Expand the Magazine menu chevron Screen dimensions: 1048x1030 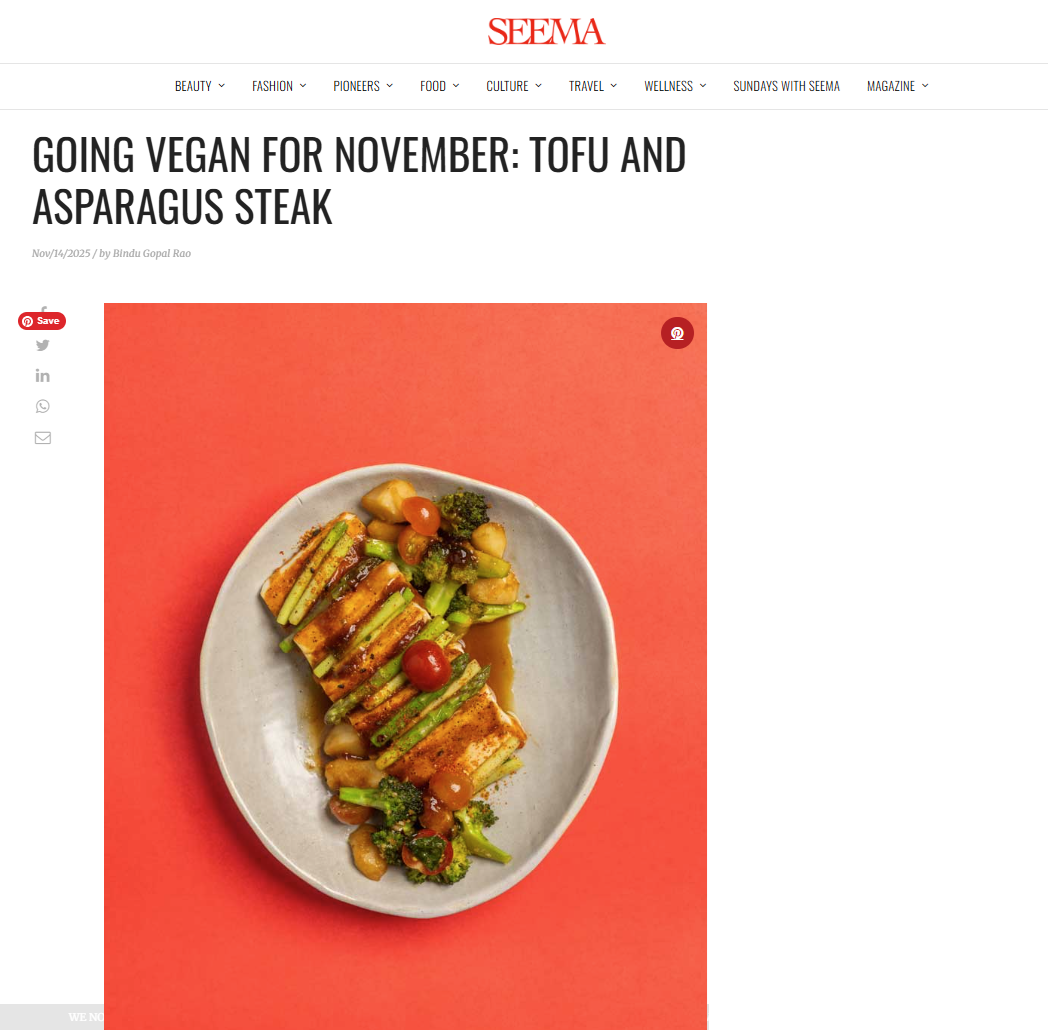(925, 86)
